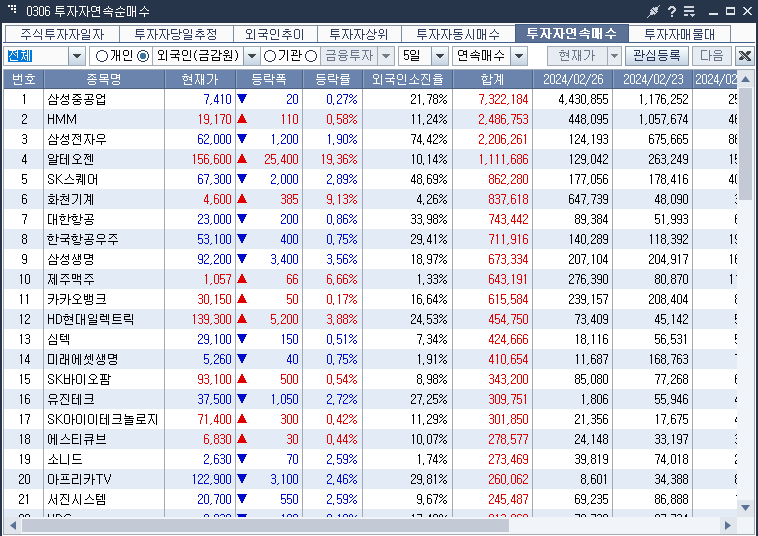Select the 한국항공우주 stock name
This screenshot has height=536, width=758.
point(83,239)
